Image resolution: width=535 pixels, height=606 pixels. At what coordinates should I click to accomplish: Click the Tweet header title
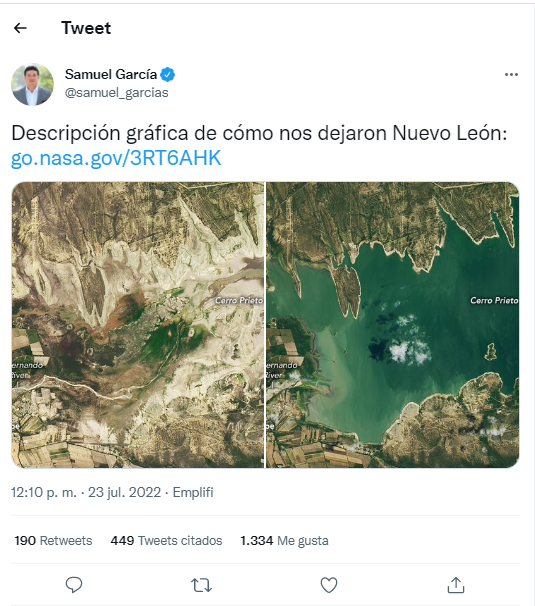[86, 28]
